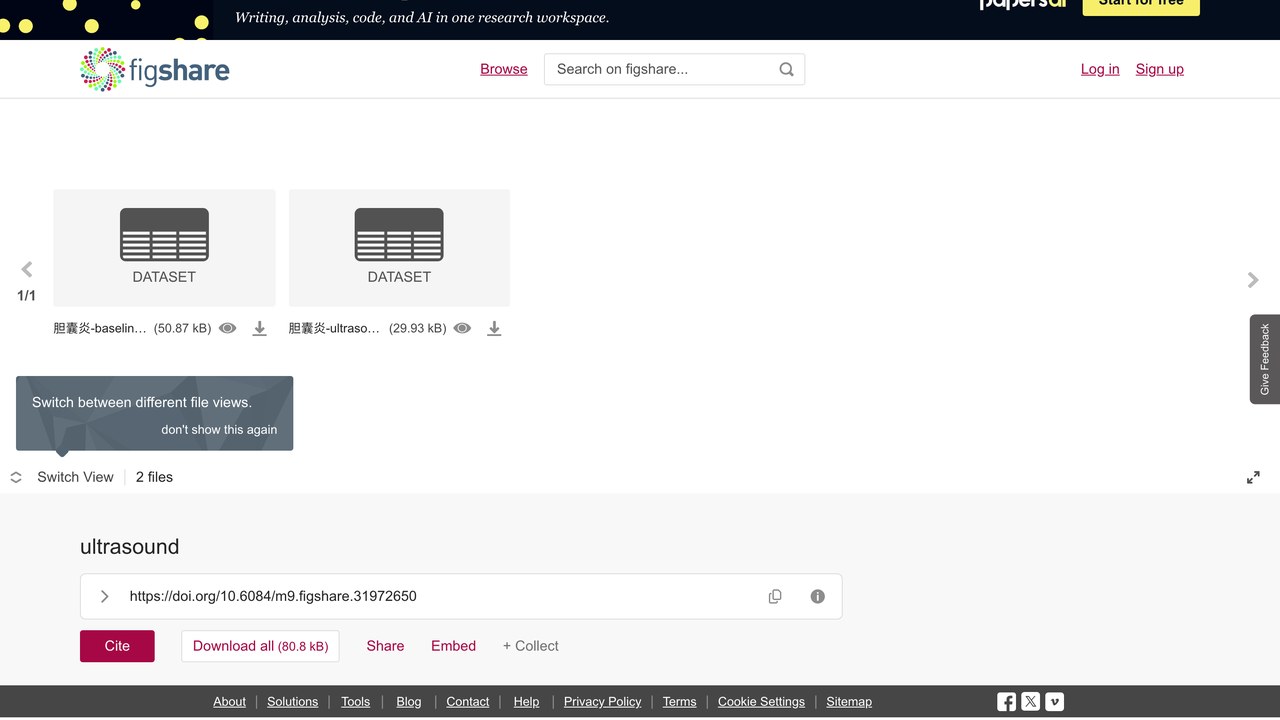Download the 胆囊炎-ultrasound dataset file
Viewport: 1280px width, 720px height.
click(494, 328)
